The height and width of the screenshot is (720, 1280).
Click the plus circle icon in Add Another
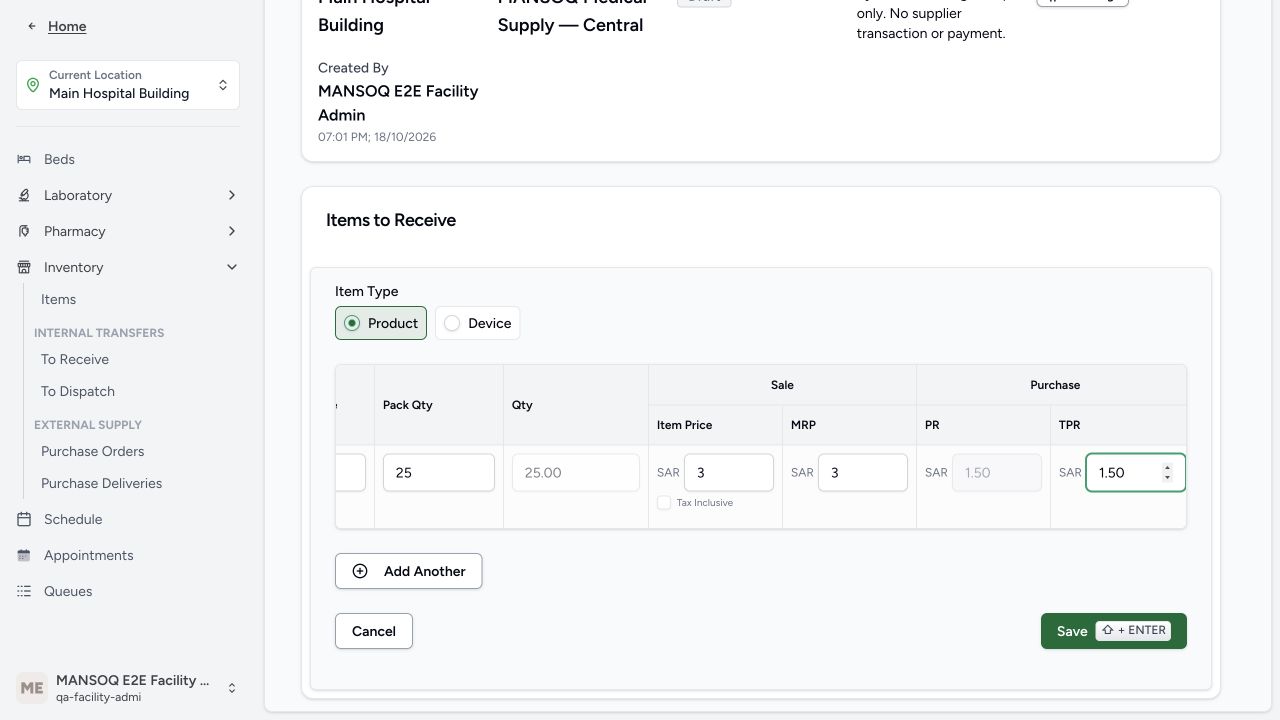pyautogui.click(x=360, y=571)
